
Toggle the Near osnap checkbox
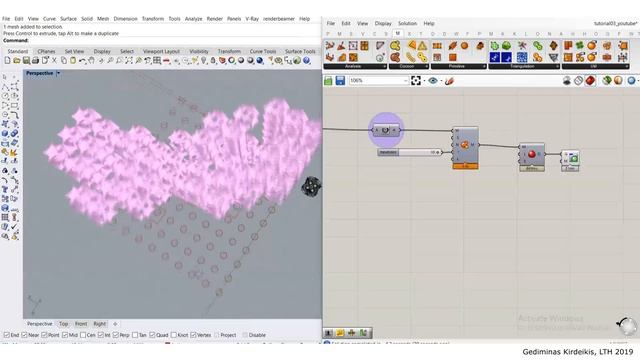24,335
